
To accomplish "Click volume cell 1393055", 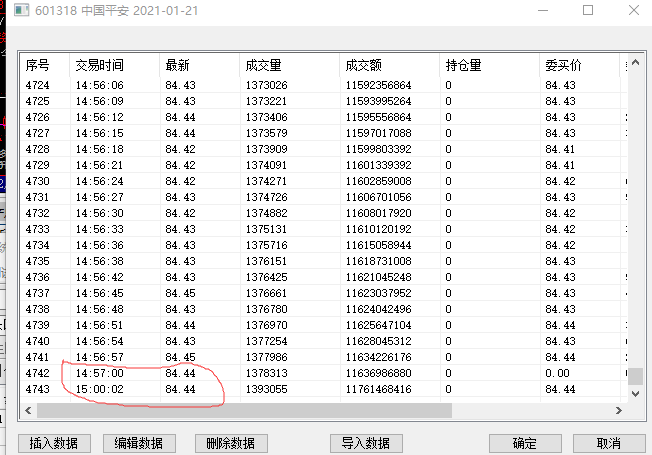I will pos(267,390).
